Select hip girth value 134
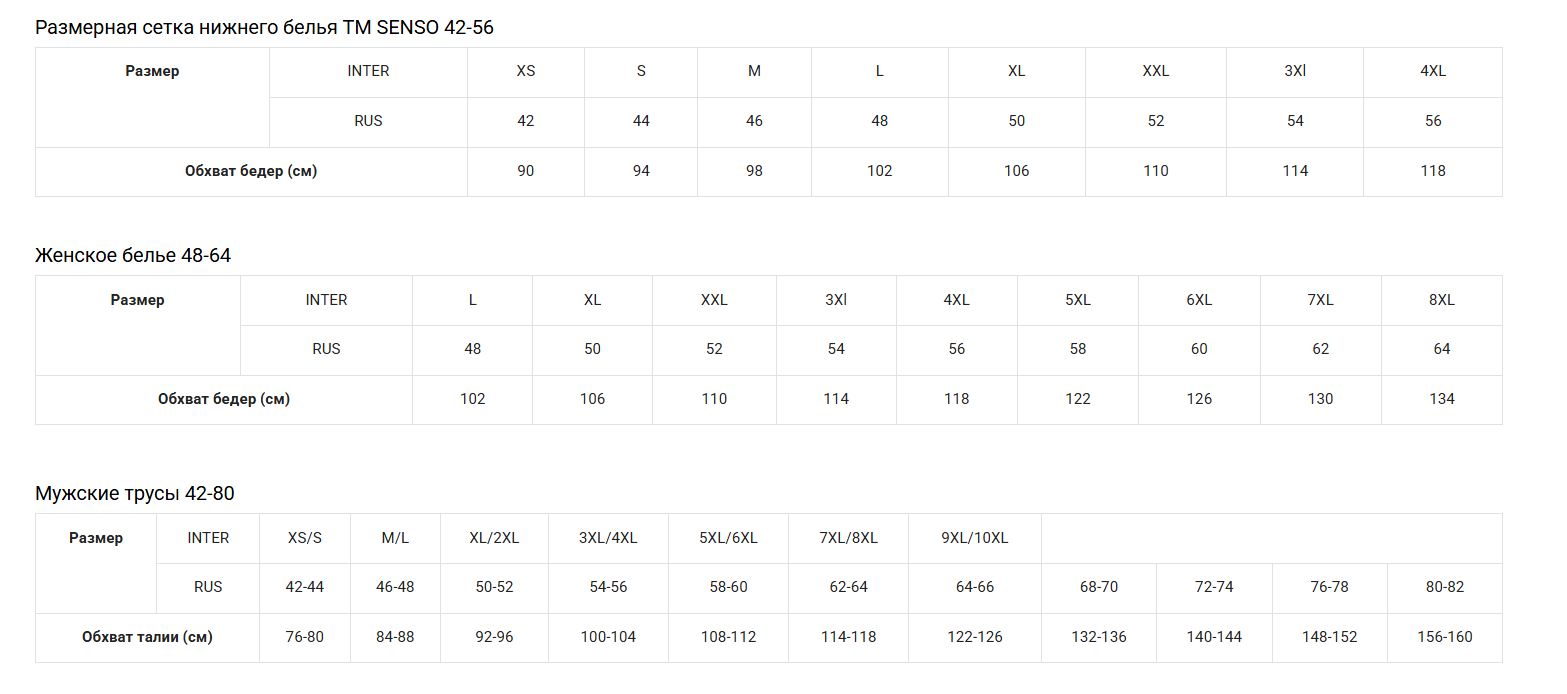 [x=1441, y=399]
